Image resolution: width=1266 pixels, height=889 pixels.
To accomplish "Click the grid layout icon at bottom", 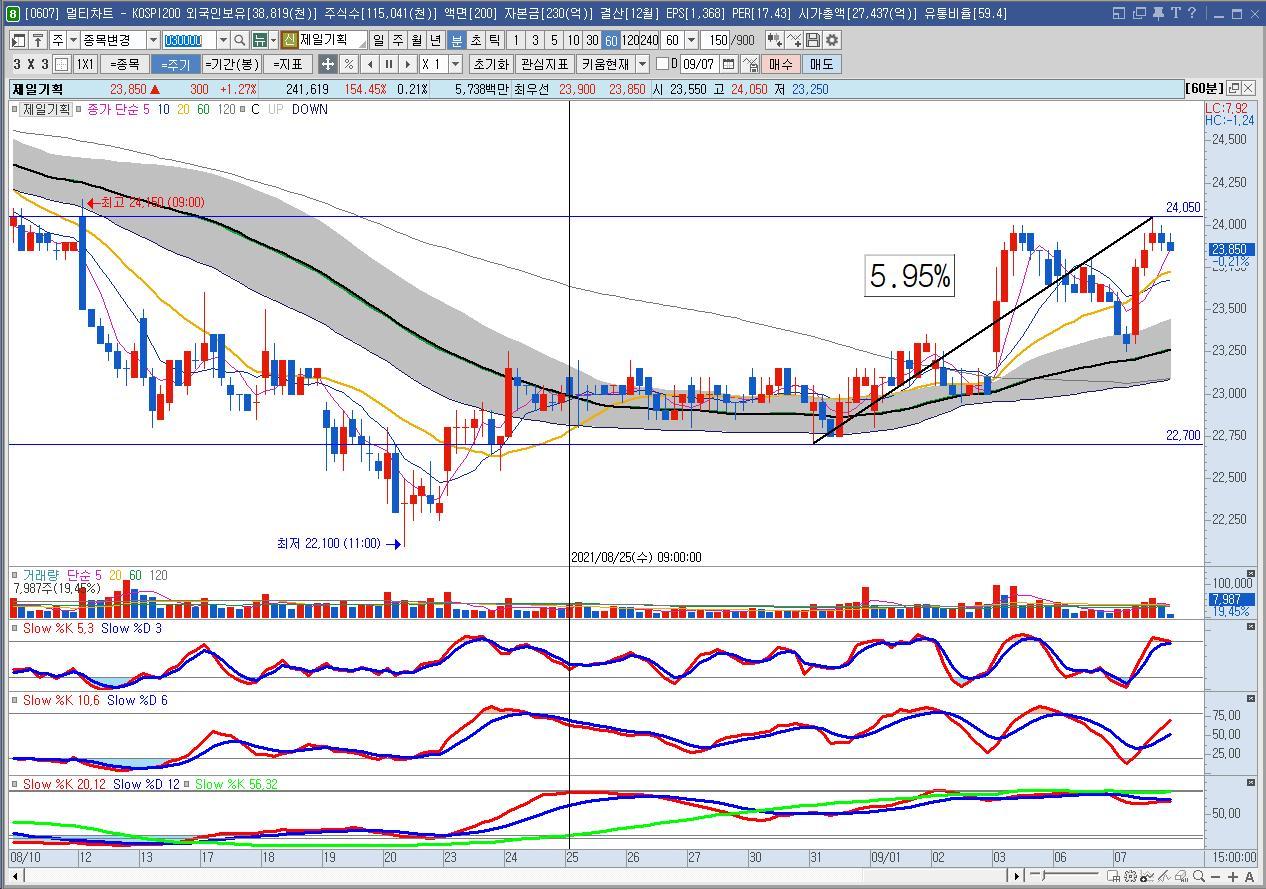I will click(1113, 876).
